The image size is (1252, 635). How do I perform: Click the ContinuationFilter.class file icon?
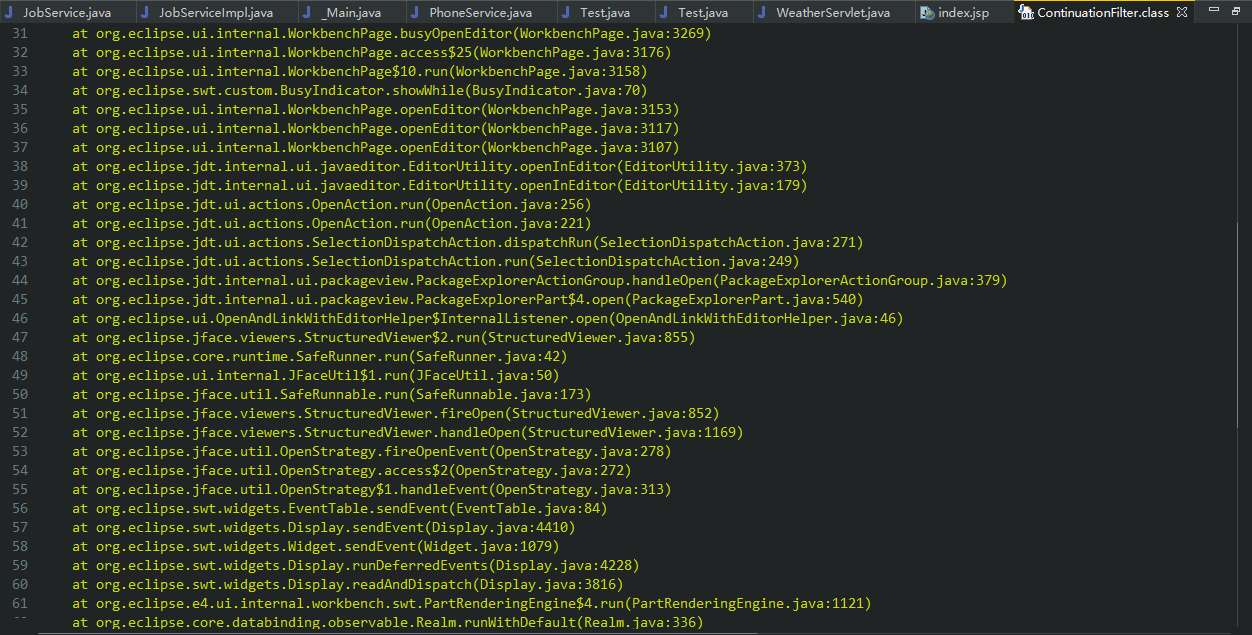click(x=1026, y=13)
